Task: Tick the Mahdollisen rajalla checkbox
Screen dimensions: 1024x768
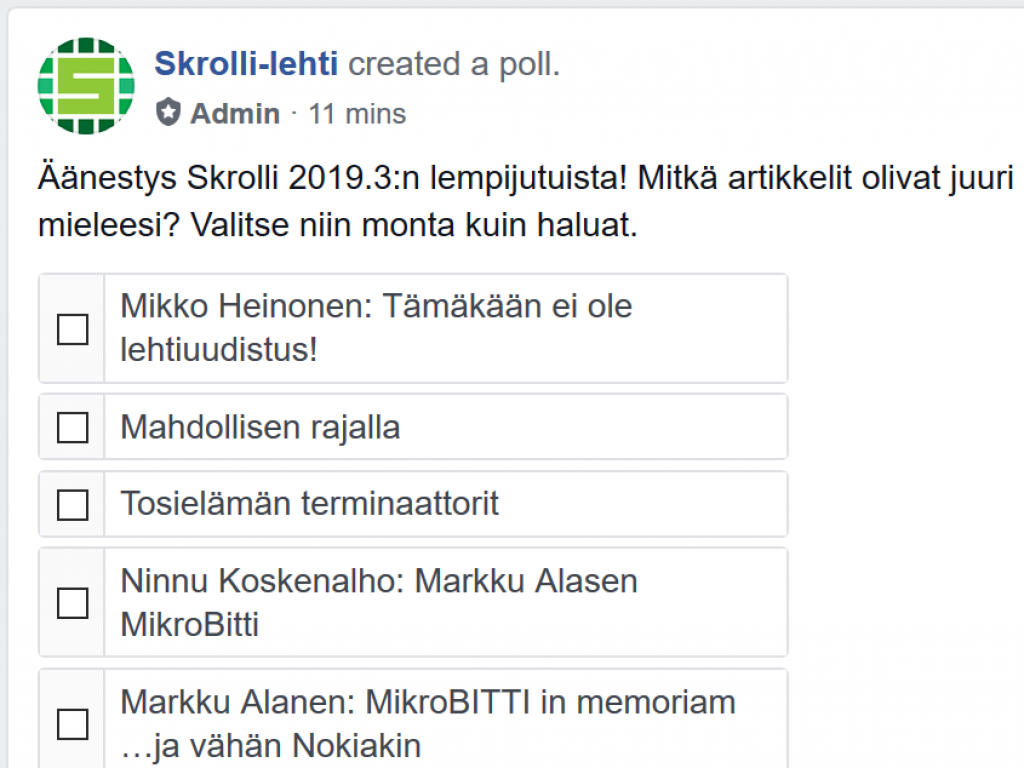Action: [x=72, y=428]
